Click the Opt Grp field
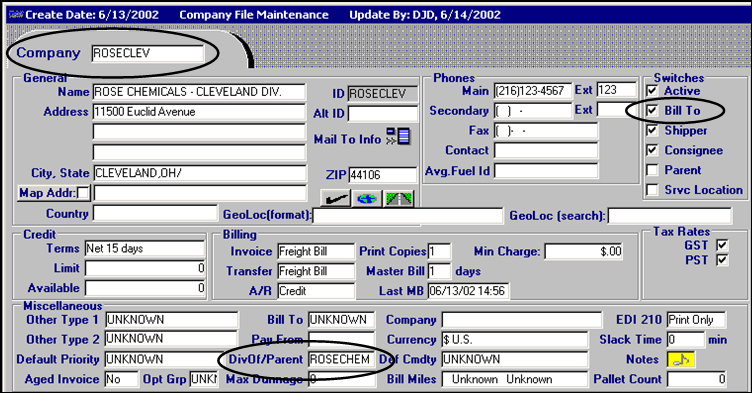 click(204, 379)
